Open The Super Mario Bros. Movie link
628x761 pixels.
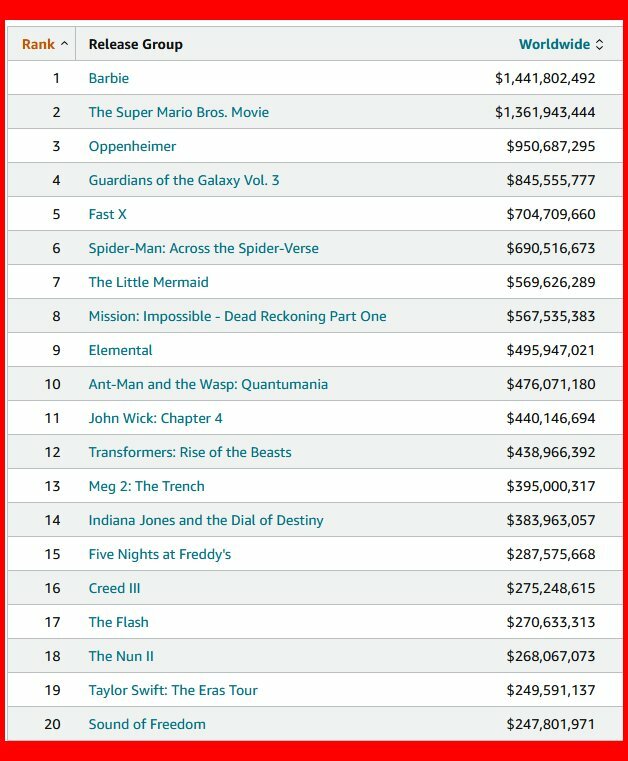point(178,112)
